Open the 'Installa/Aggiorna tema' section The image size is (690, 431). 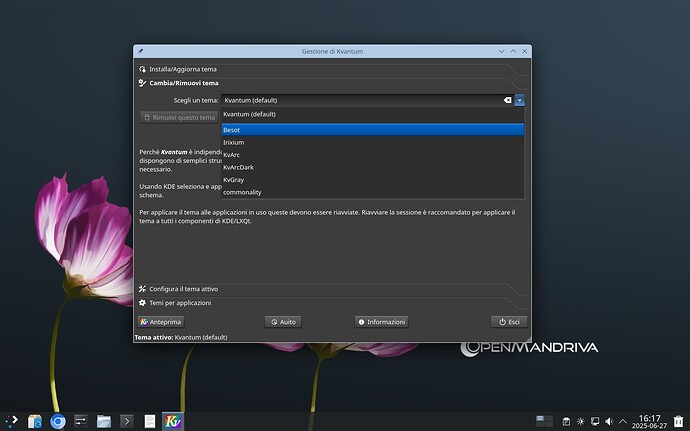[x=332, y=69]
